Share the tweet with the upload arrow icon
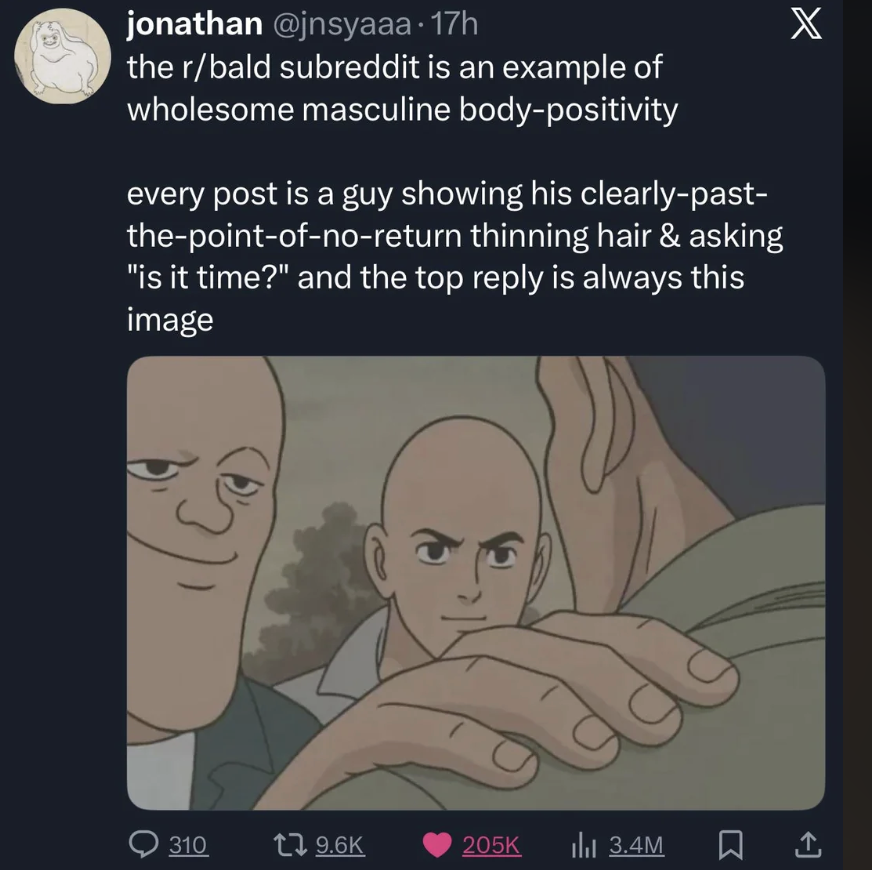Viewport: 872px width, 870px height. pyautogui.click(x=808, y=844)
